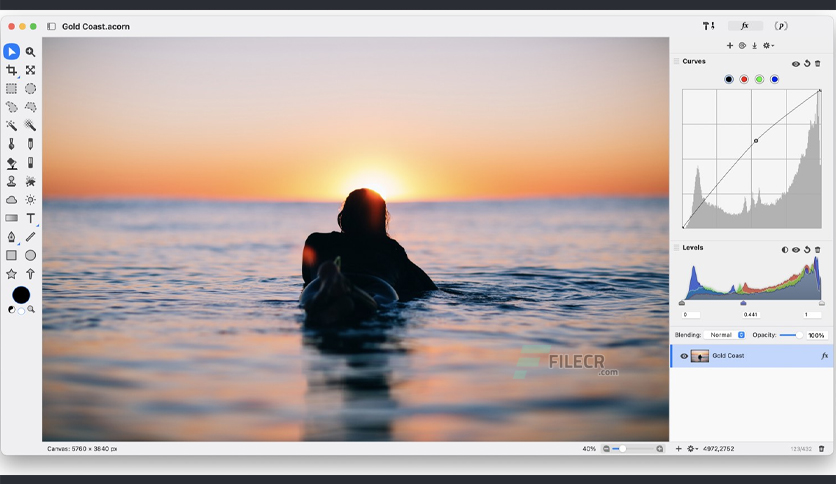Reset the Curves filter
836x484 pixels.
807,63
